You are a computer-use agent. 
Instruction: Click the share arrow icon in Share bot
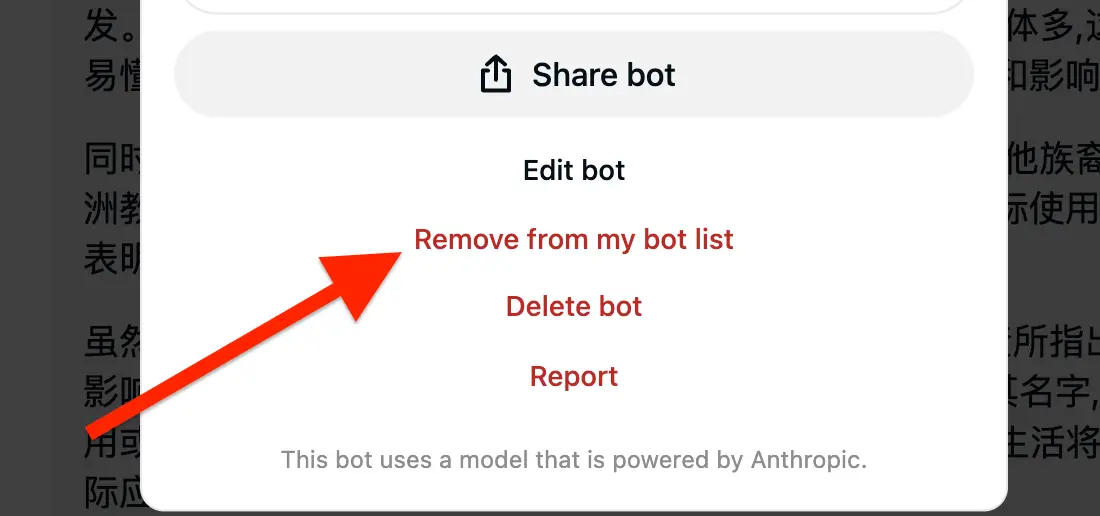pos(495,74)
